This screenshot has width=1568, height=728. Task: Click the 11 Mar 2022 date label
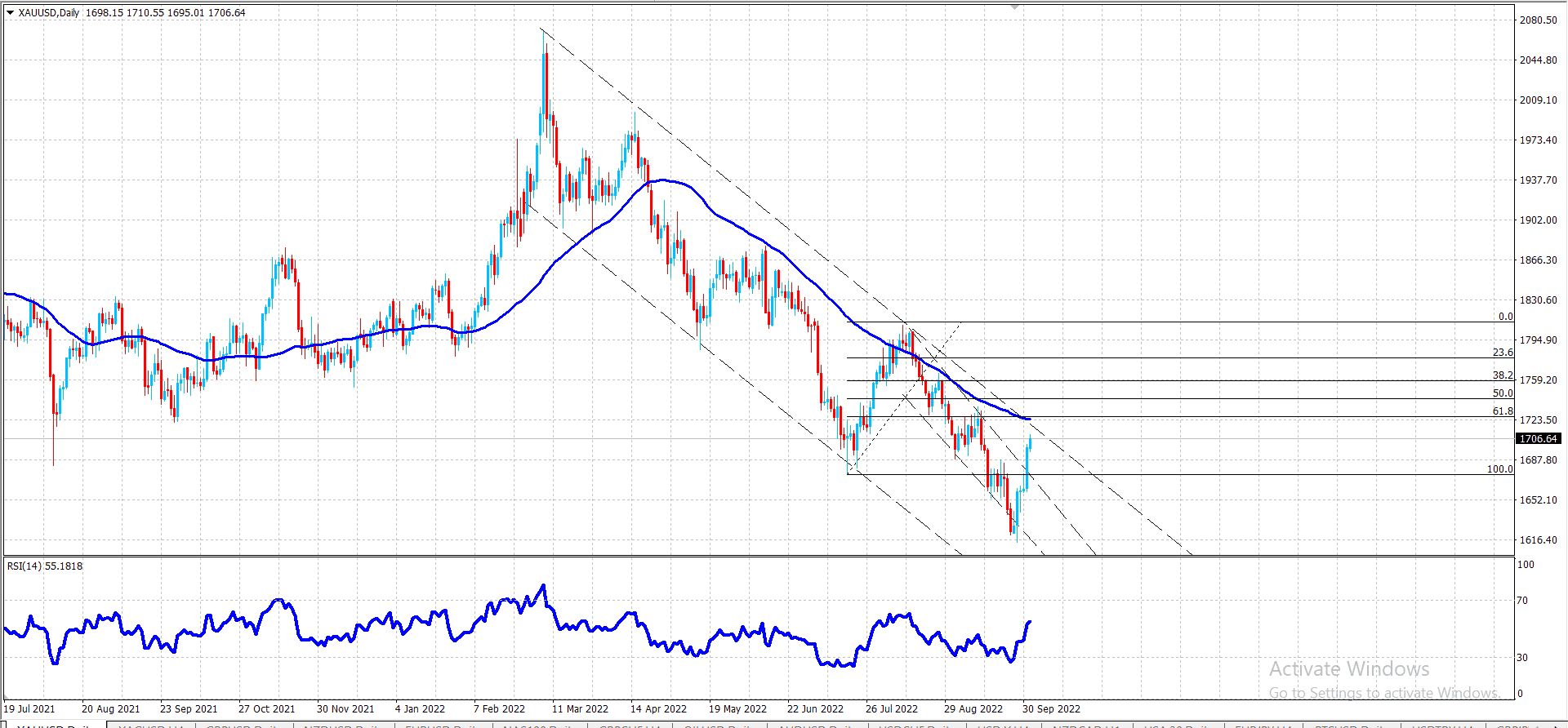(x=580, y=709)
